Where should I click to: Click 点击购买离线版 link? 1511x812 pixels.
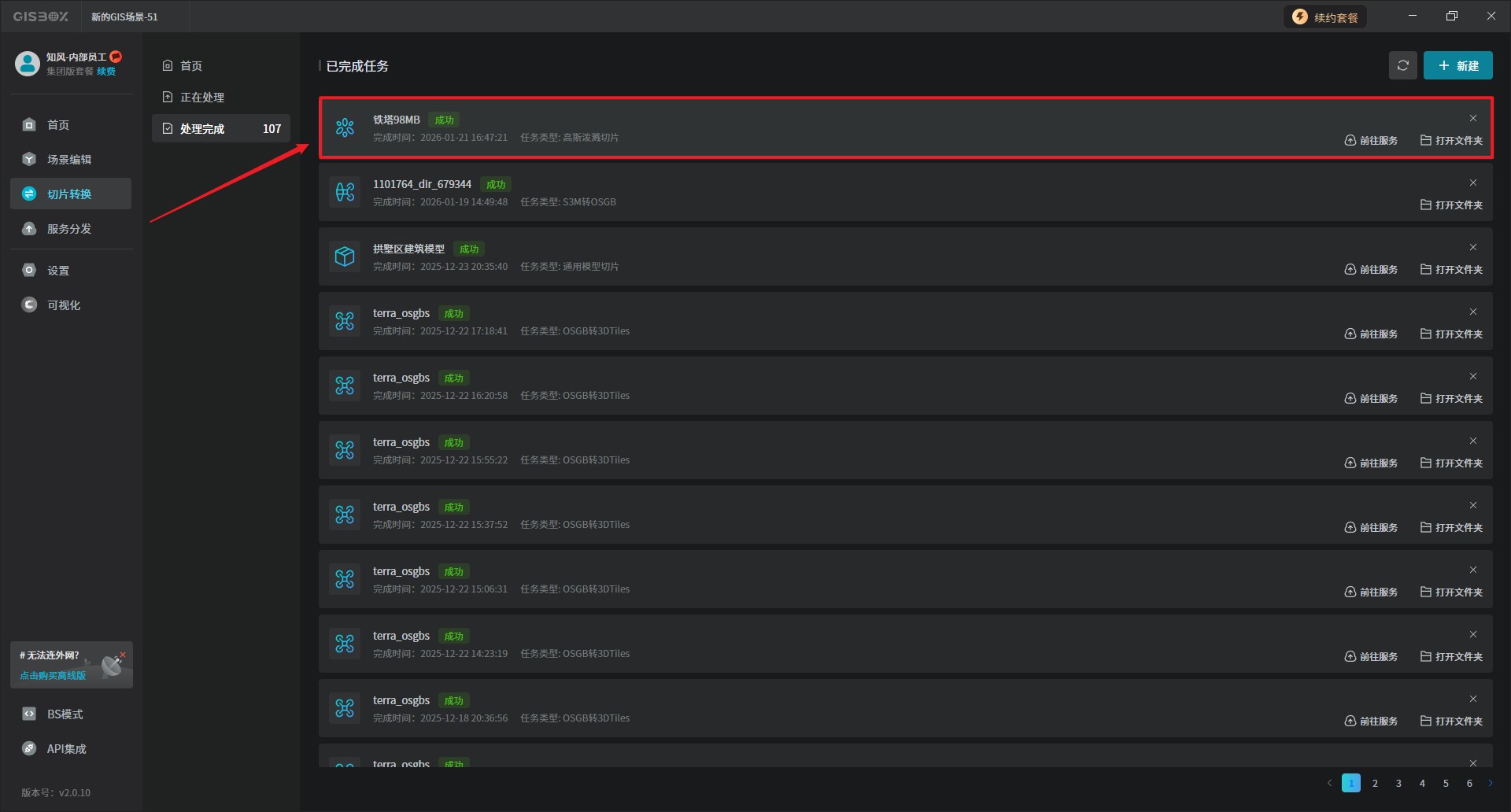point(53,676)
